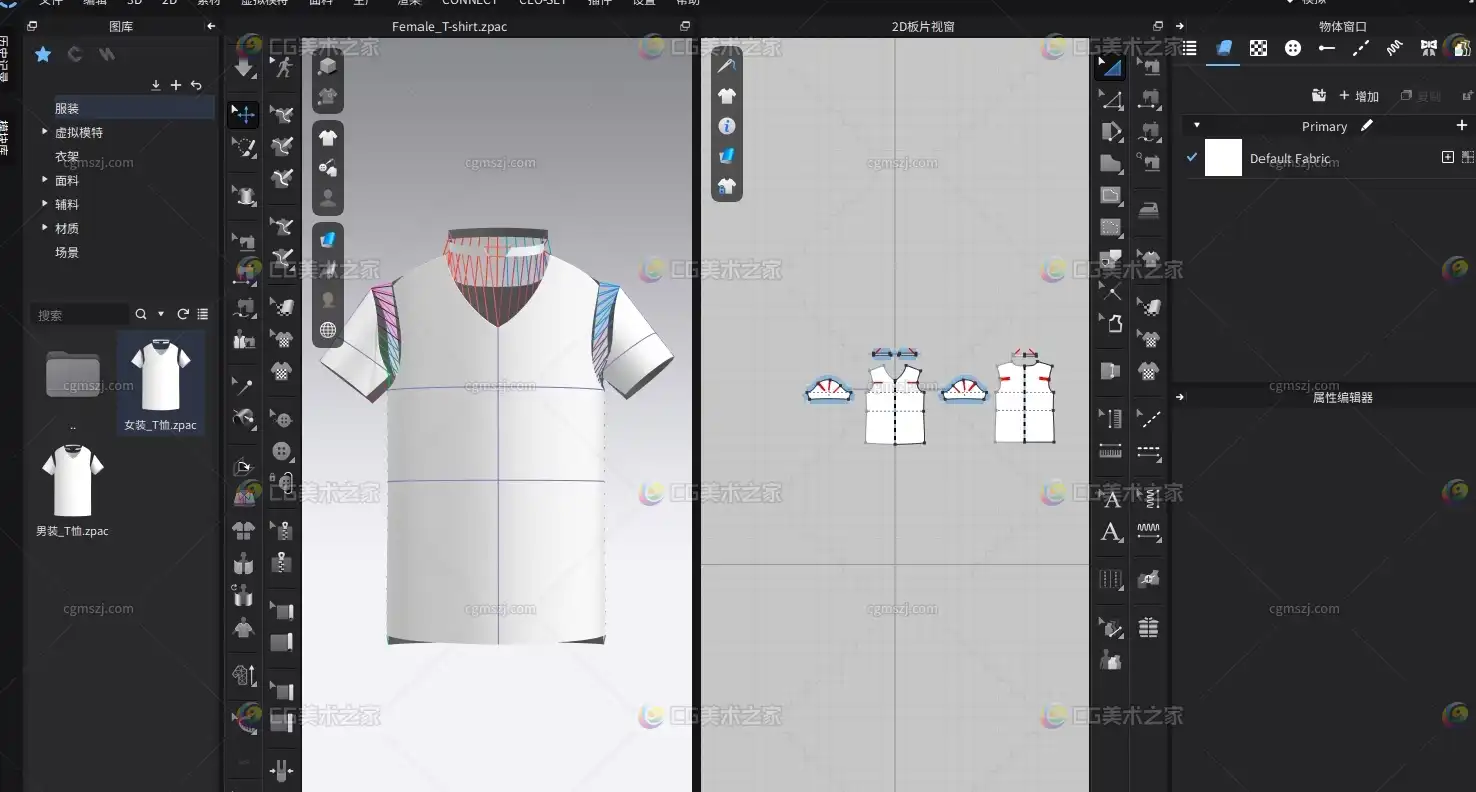Open the Button tab with four-hole icon
The height and width of the screenshot is (792, 1476).
1292,48
